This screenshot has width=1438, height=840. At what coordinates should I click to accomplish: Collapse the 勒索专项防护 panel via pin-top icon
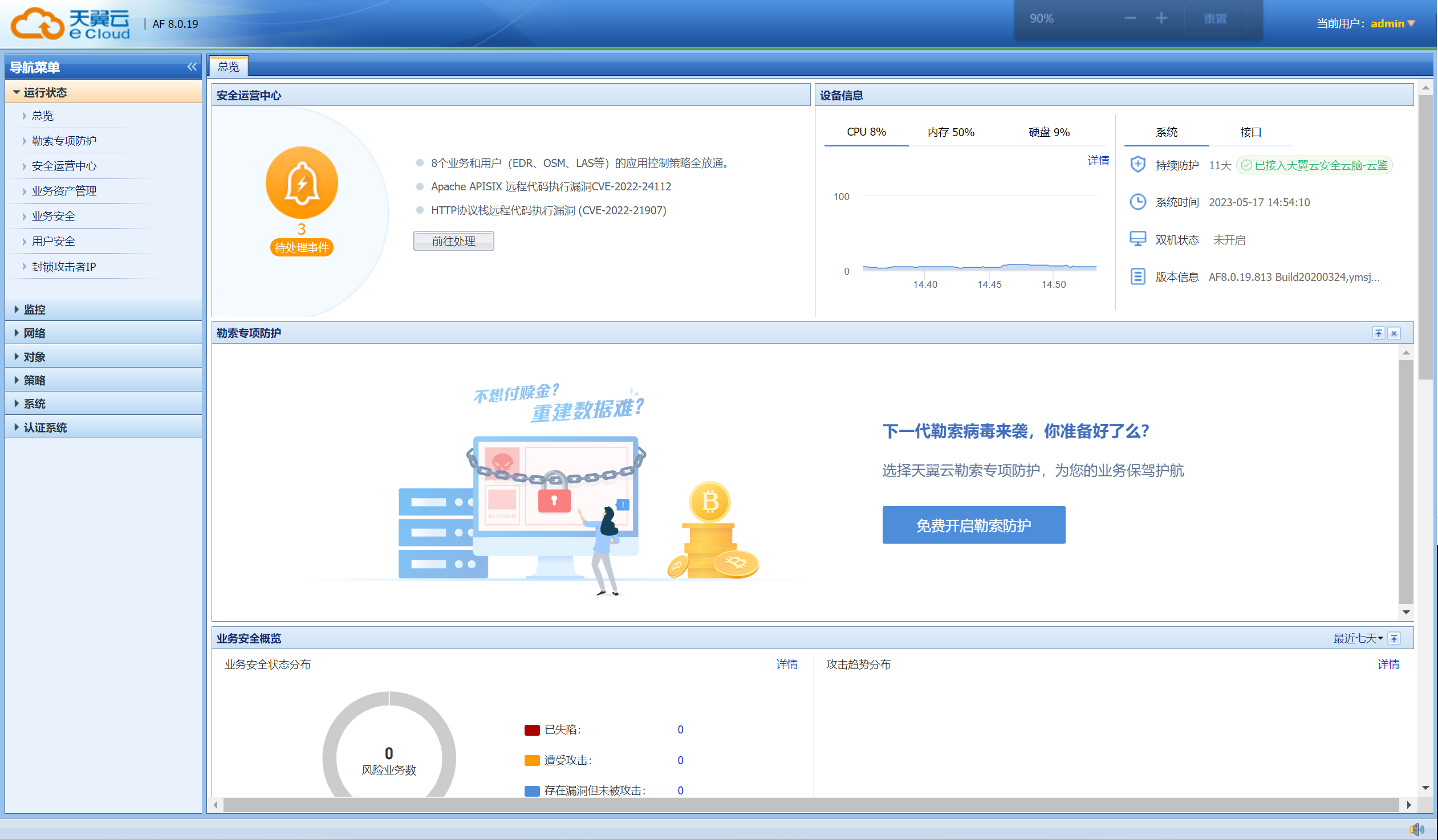tap(1378, 333)
